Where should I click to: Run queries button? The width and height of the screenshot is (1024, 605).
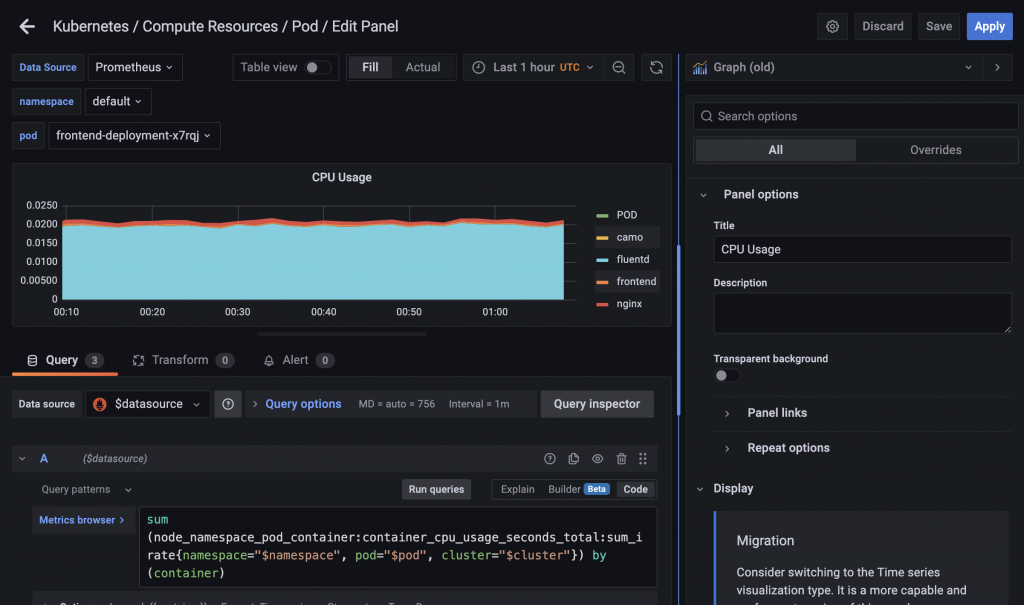point(436,489)
